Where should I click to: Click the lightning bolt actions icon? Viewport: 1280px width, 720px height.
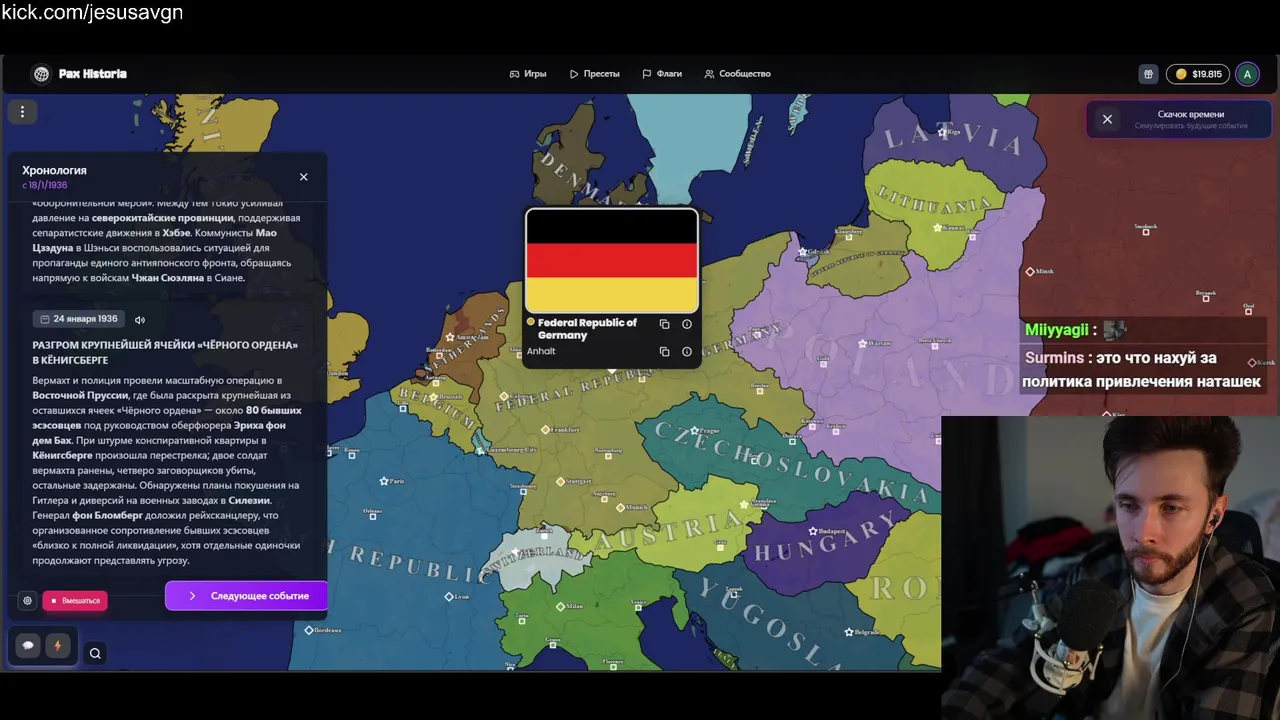(57, 646)
